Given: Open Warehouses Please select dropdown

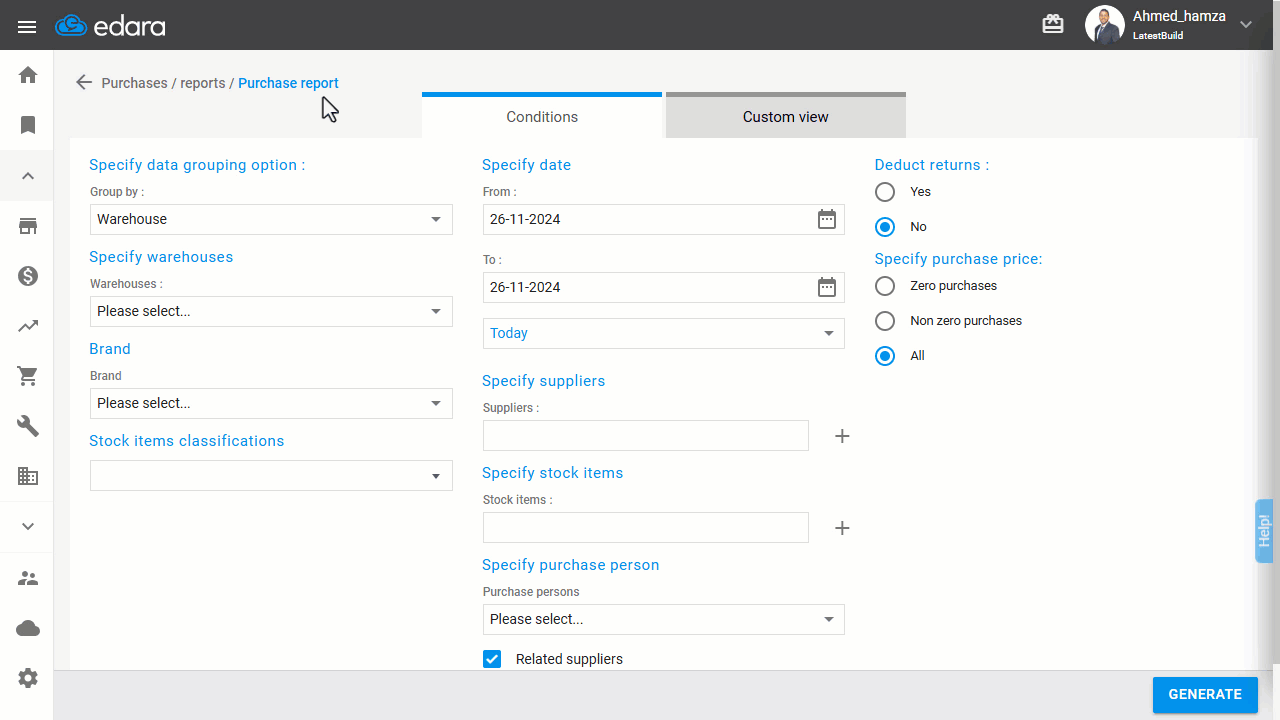Looking at the screenshot, I should [x=271, y=311].
